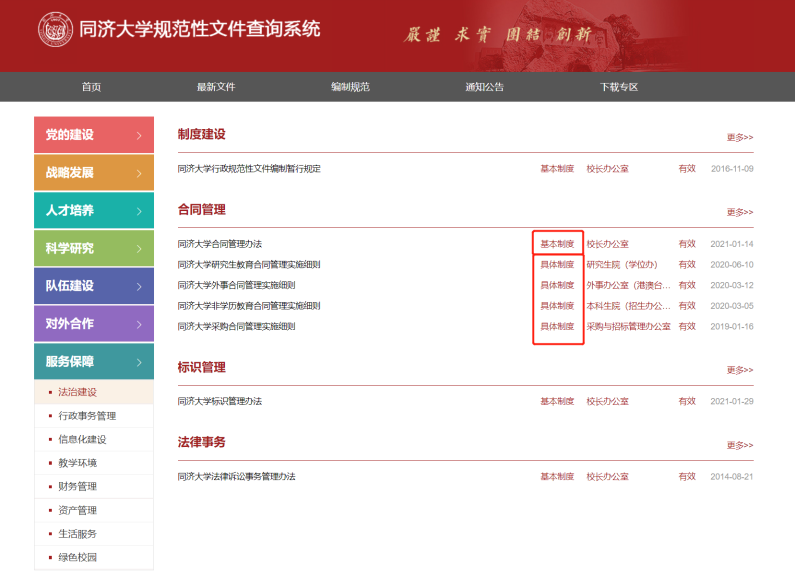Switch to the 下载专区 navigation tab
795x576 pixels.
(x=619, y=87)
